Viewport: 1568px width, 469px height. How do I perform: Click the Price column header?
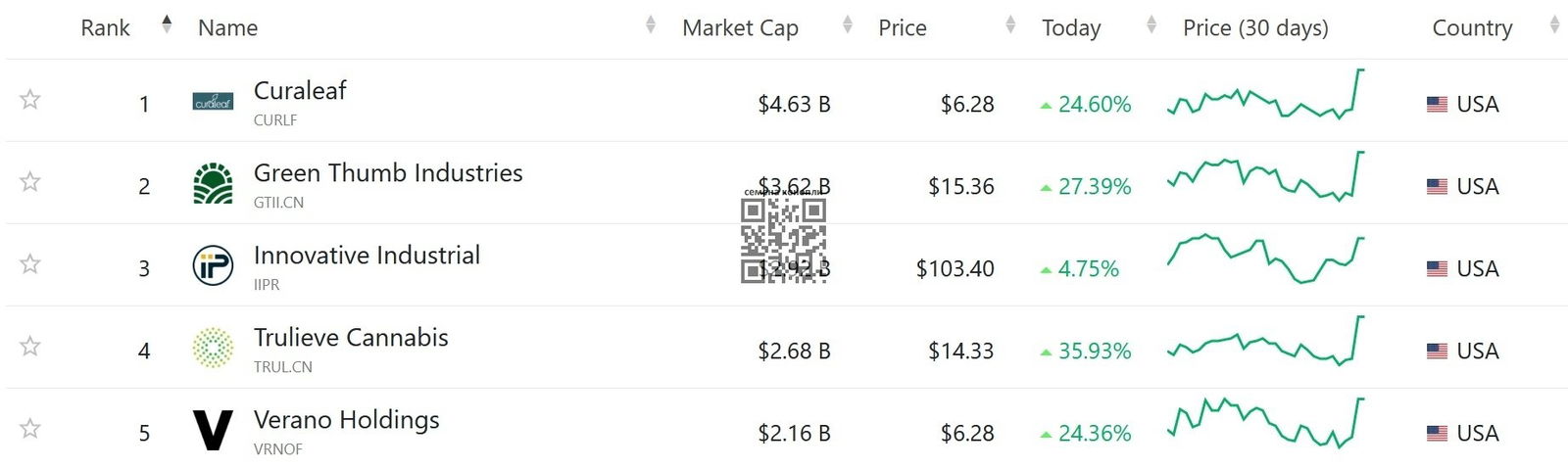pos(903,28)
